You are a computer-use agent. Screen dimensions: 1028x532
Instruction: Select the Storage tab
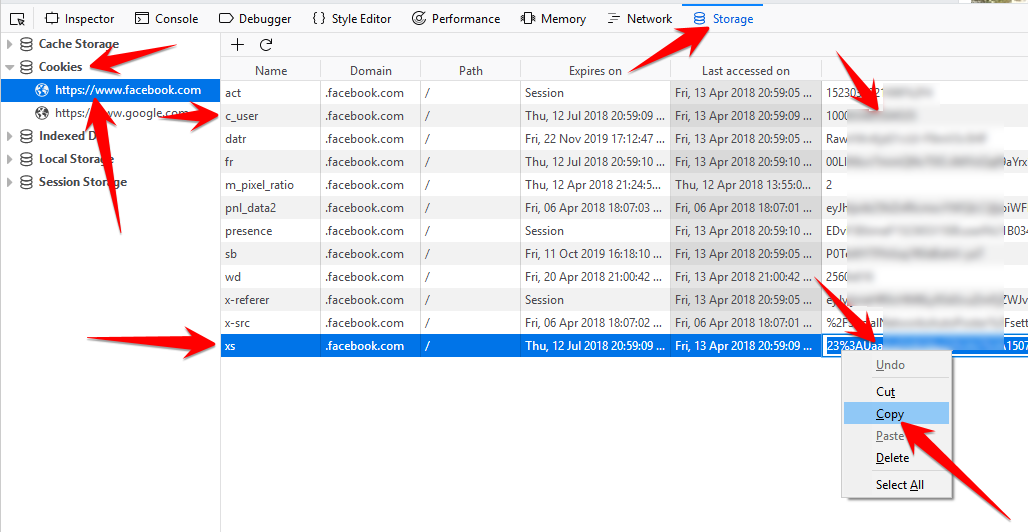[x=723, y=19]
